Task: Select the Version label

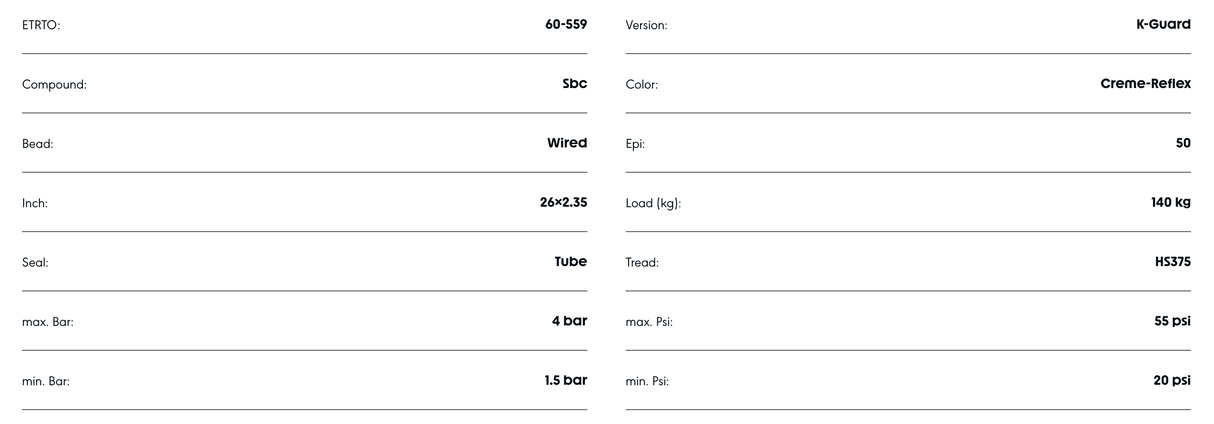Action: coord(646,25)
